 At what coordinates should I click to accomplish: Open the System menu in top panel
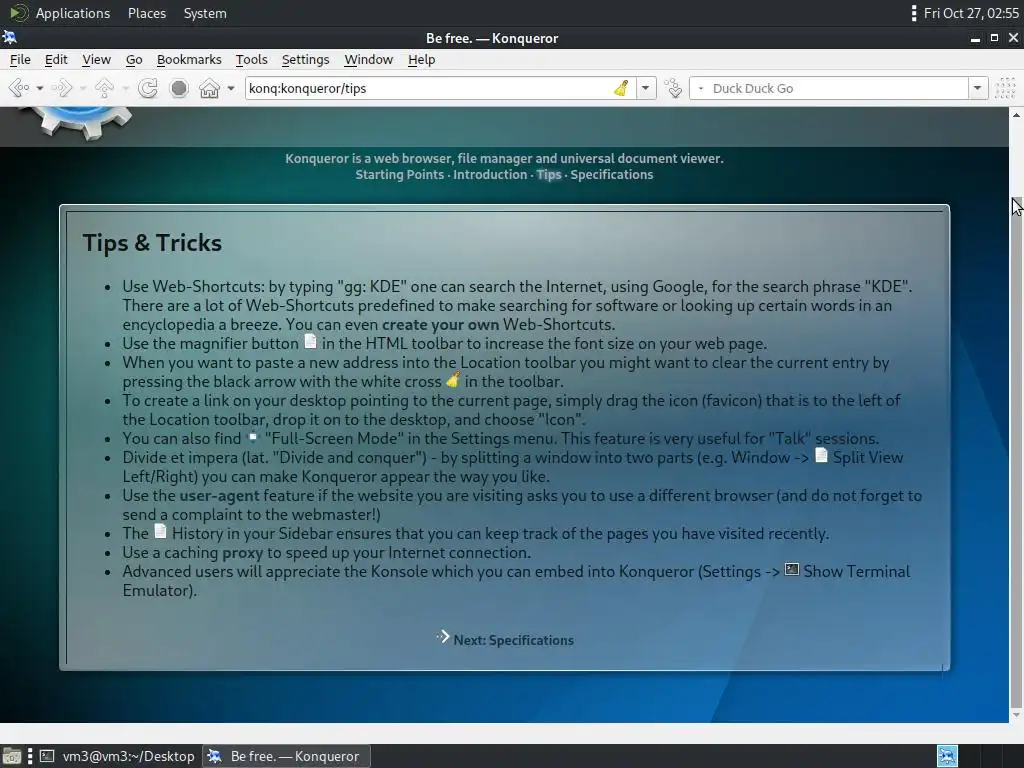click(x=205, y=13)
